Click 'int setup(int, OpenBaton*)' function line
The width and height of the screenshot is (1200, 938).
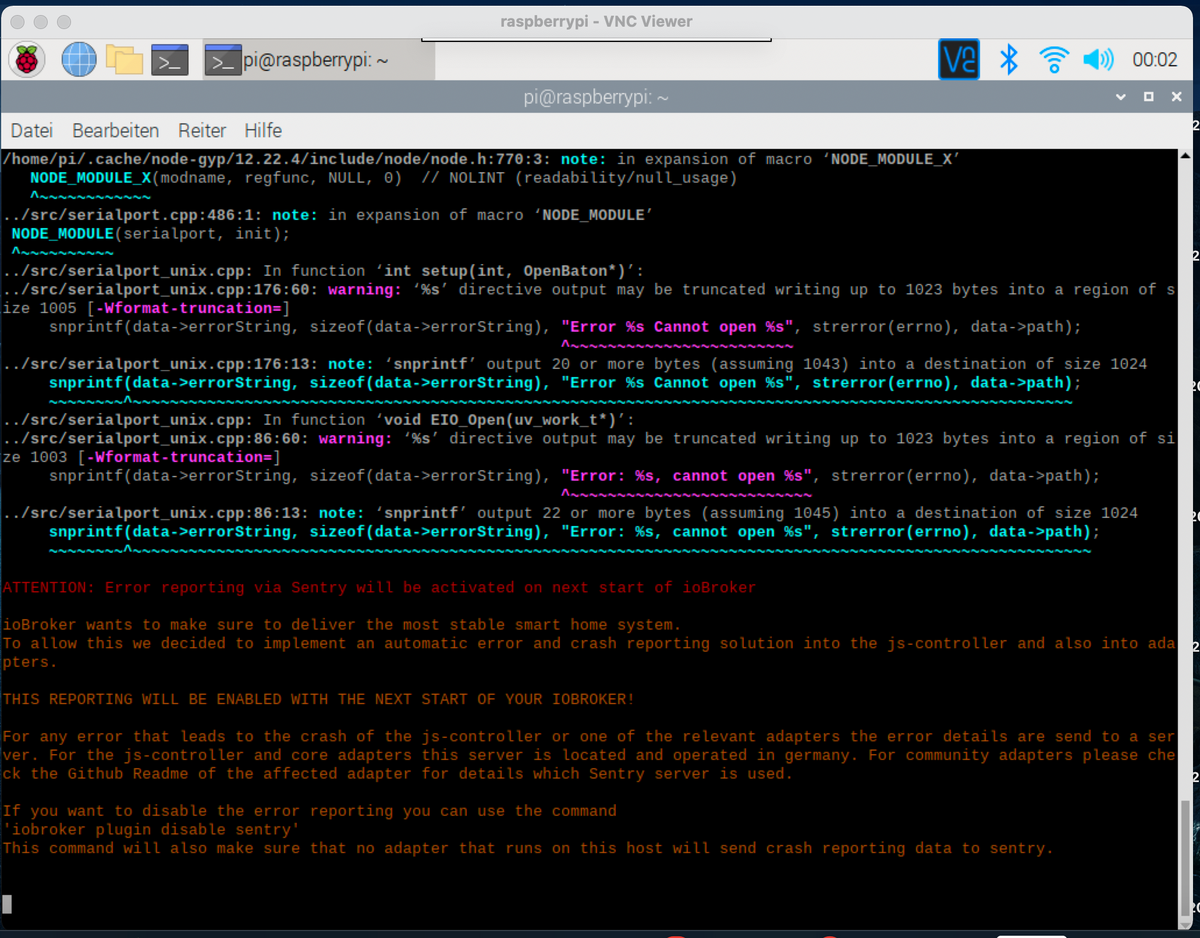[323, 271]
